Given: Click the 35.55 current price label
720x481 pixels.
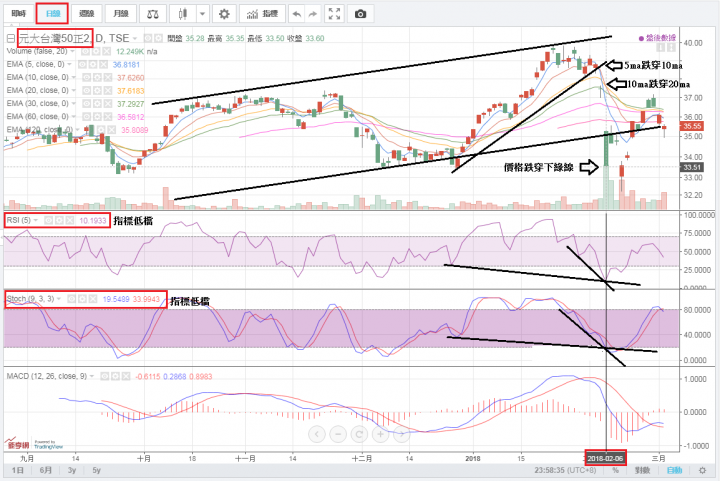Looking at the screenshot, I should click(692, 126).
